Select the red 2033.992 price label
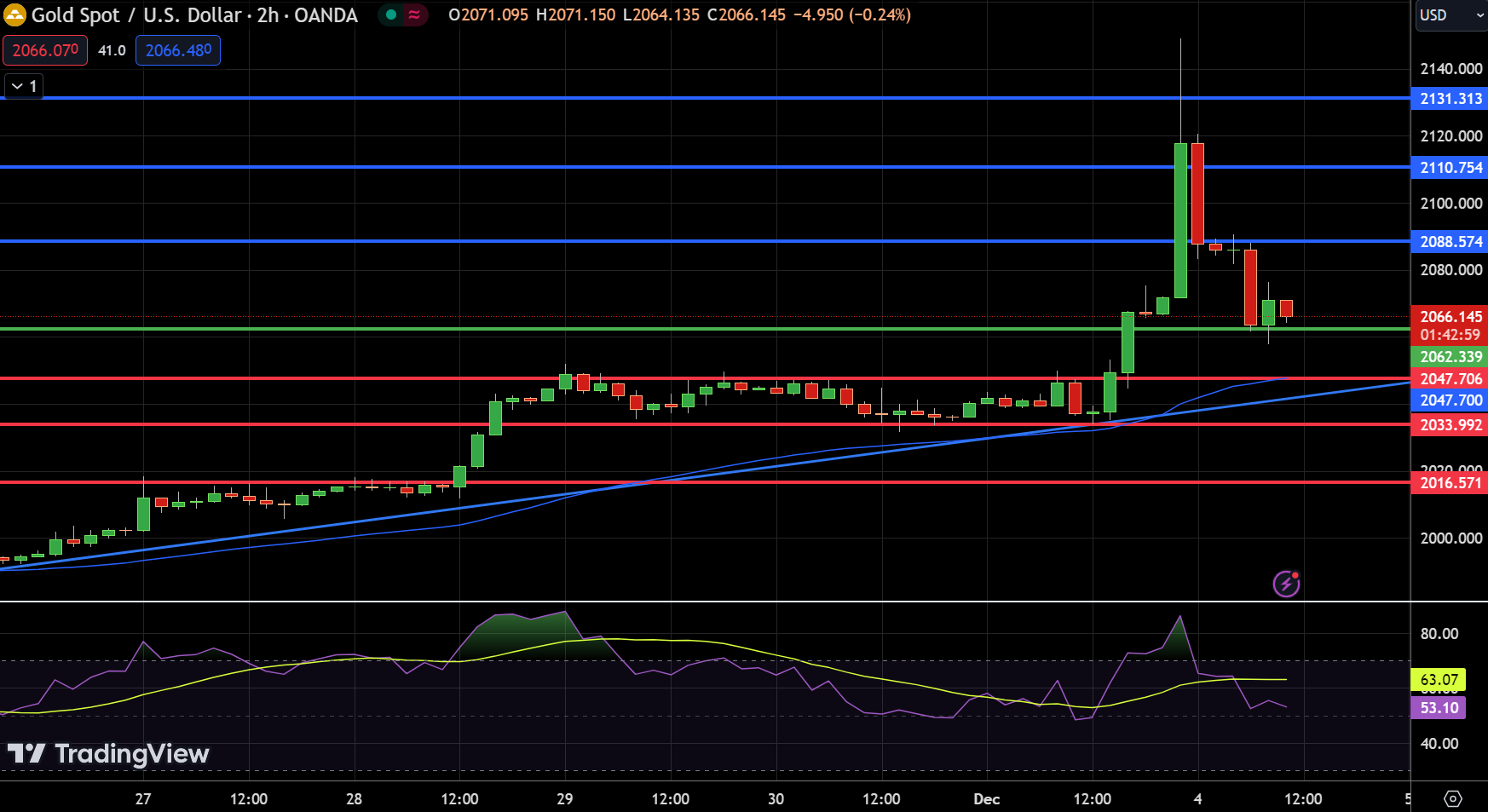1488x812 pixels. 1450,425
